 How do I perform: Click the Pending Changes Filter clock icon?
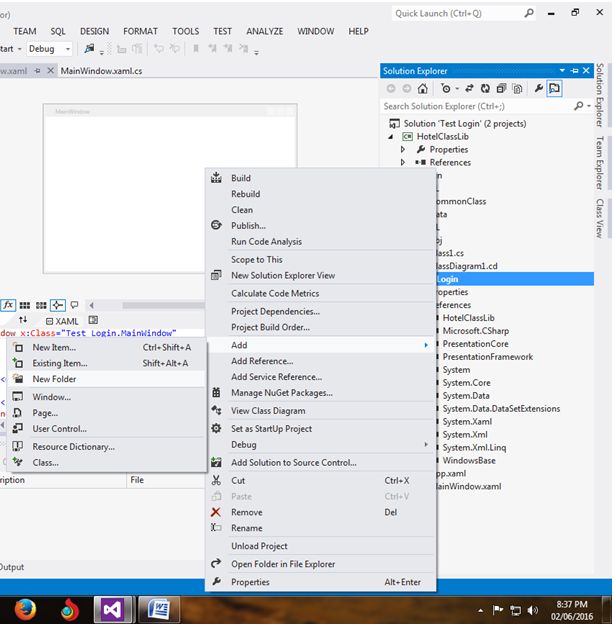tap(446, 88)
